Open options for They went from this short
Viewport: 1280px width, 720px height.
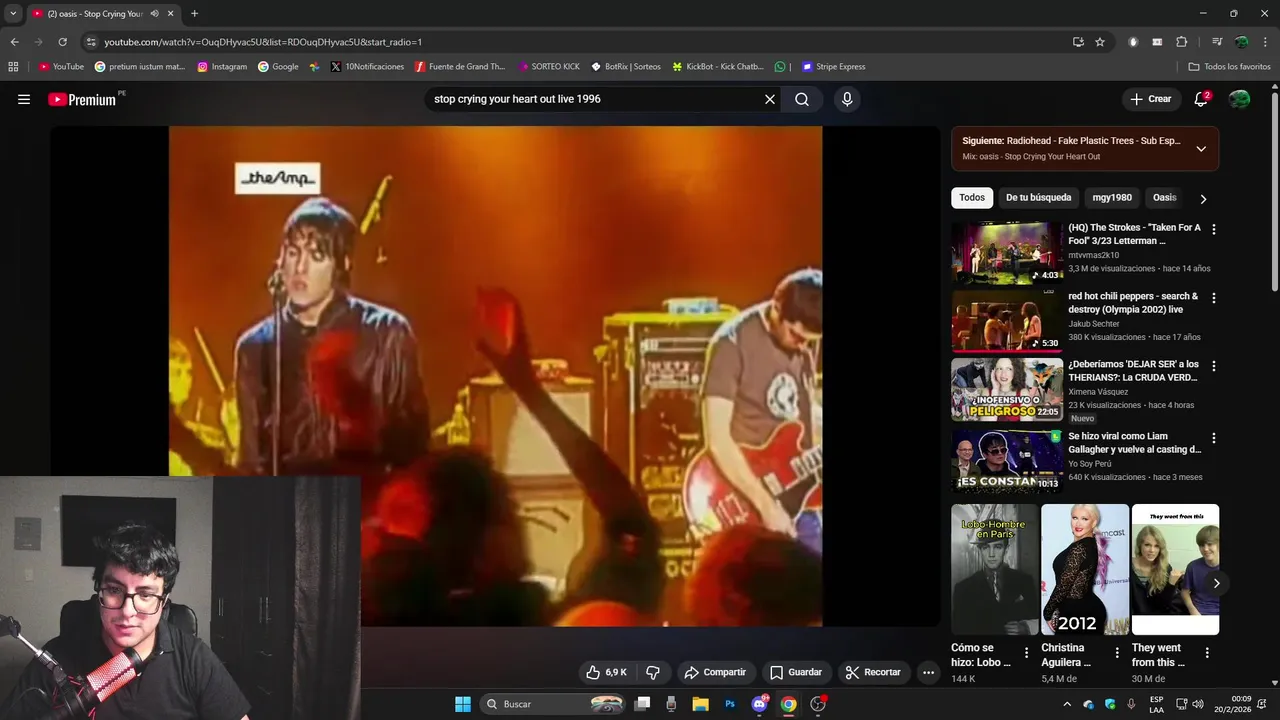click(x=1206, y=653)
